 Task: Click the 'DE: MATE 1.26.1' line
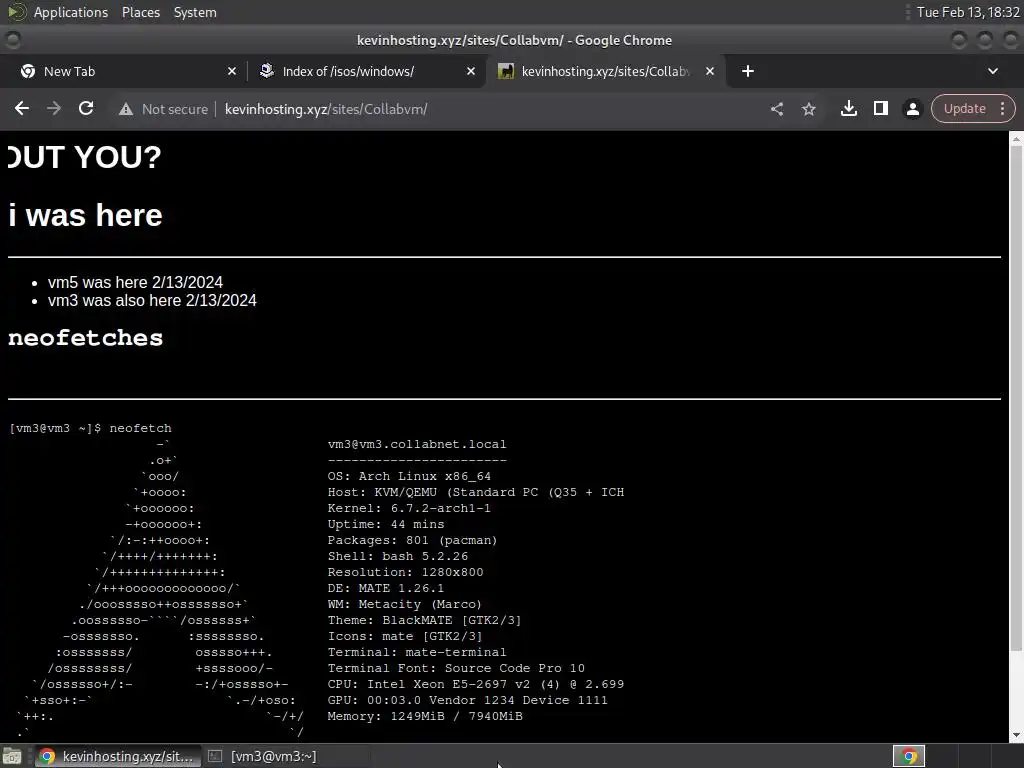pos(385,588)
